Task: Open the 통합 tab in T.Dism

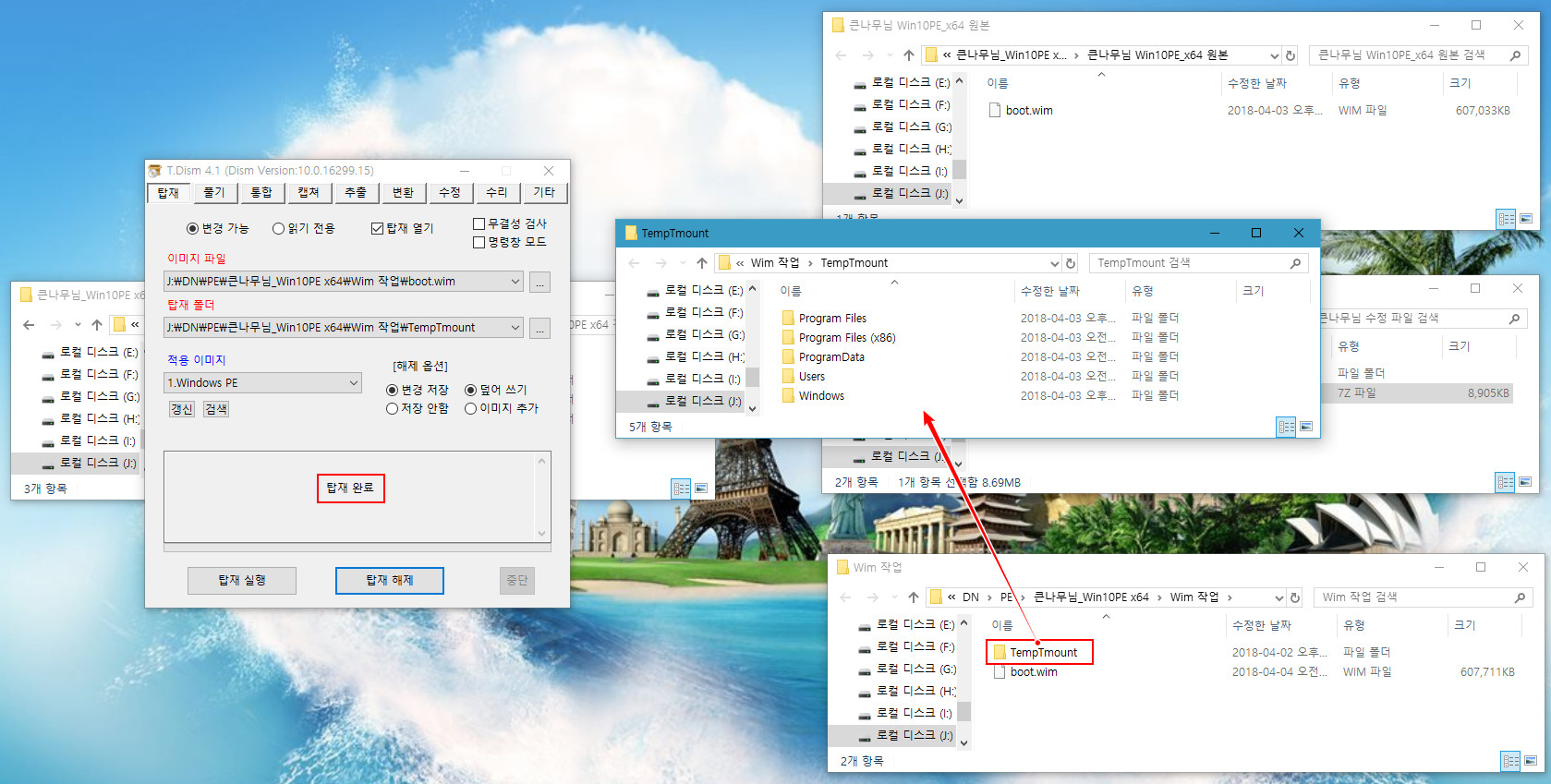Action: 261,192
